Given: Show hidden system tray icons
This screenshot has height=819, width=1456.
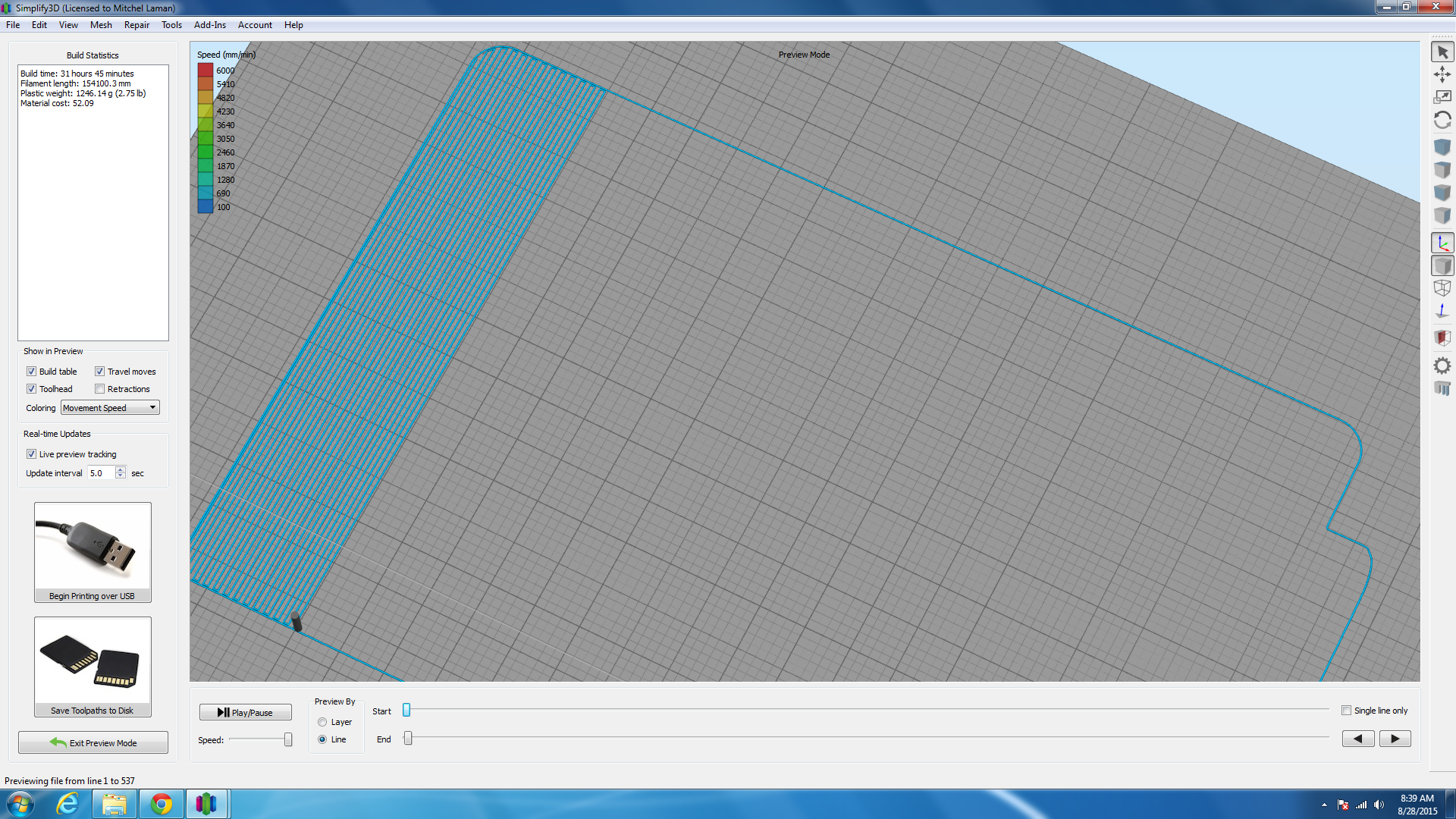Looking at the screenshot, I should click(x=1324, y=805).
